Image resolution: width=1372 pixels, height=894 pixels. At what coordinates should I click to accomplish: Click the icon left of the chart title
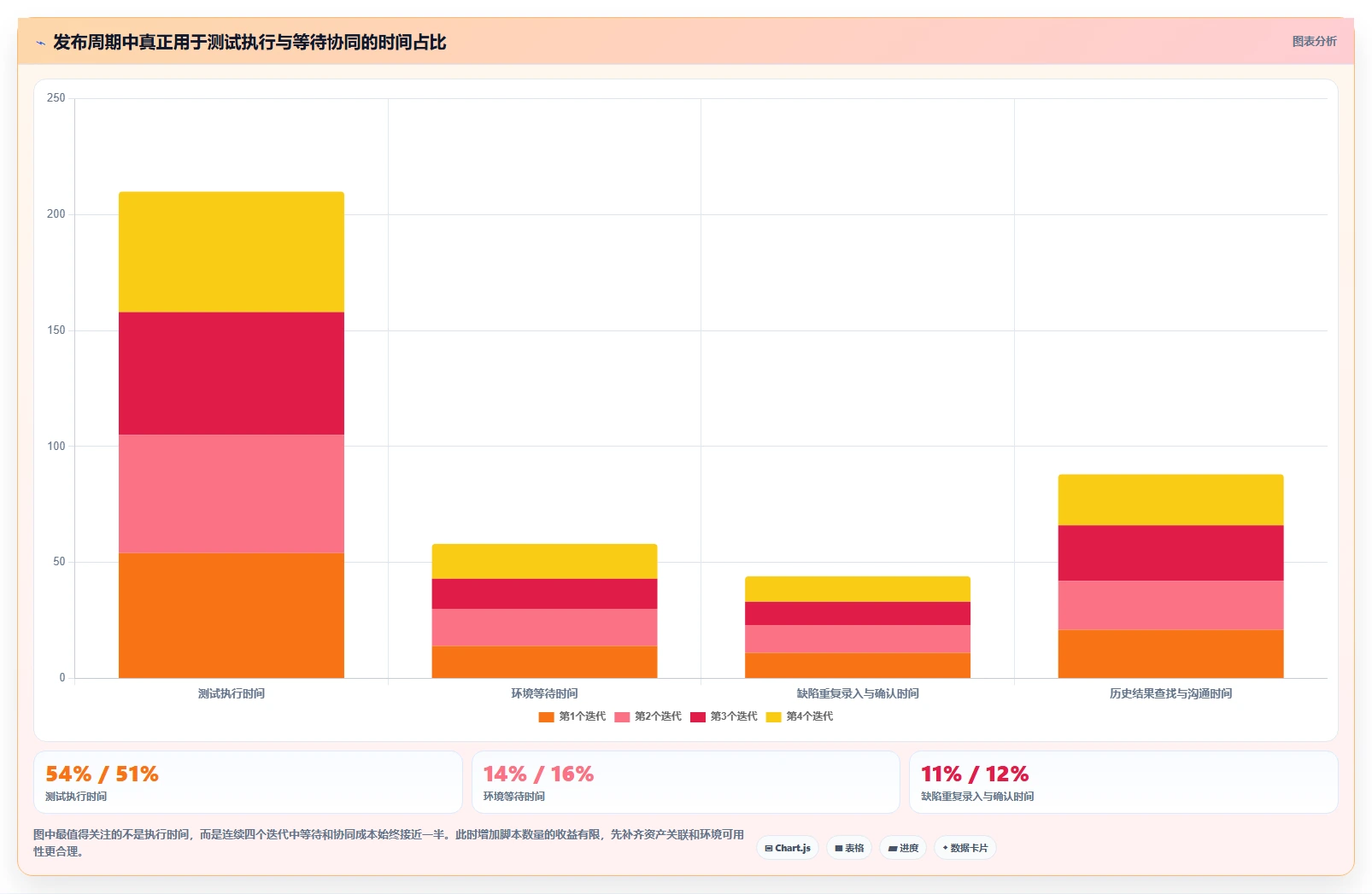click(40, 43)
